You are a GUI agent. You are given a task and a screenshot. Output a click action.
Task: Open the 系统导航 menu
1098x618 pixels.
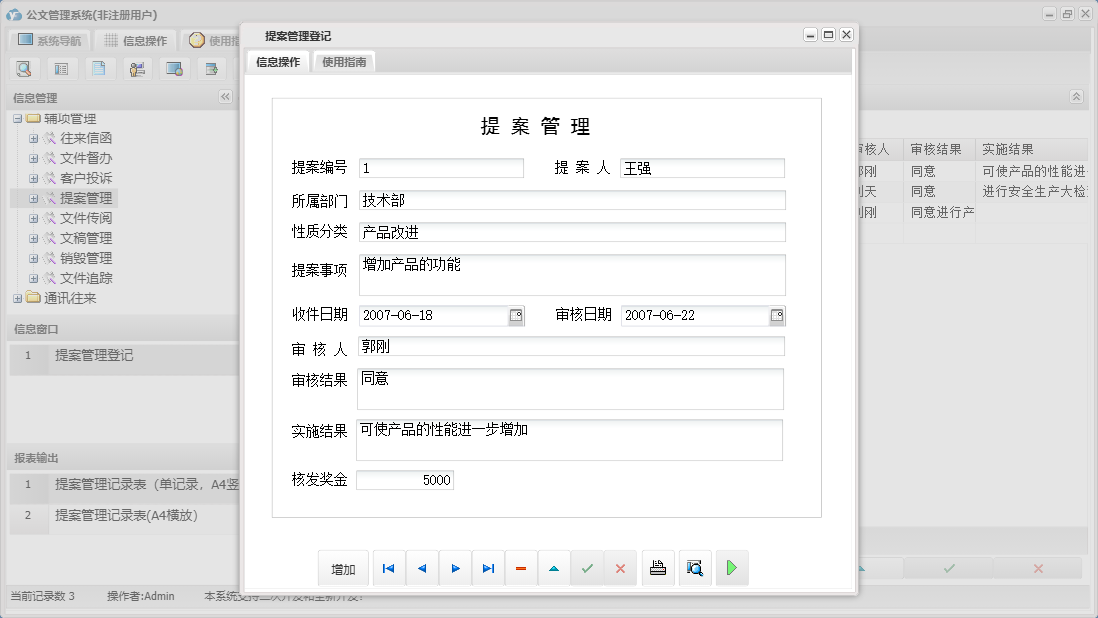point(49,39)
